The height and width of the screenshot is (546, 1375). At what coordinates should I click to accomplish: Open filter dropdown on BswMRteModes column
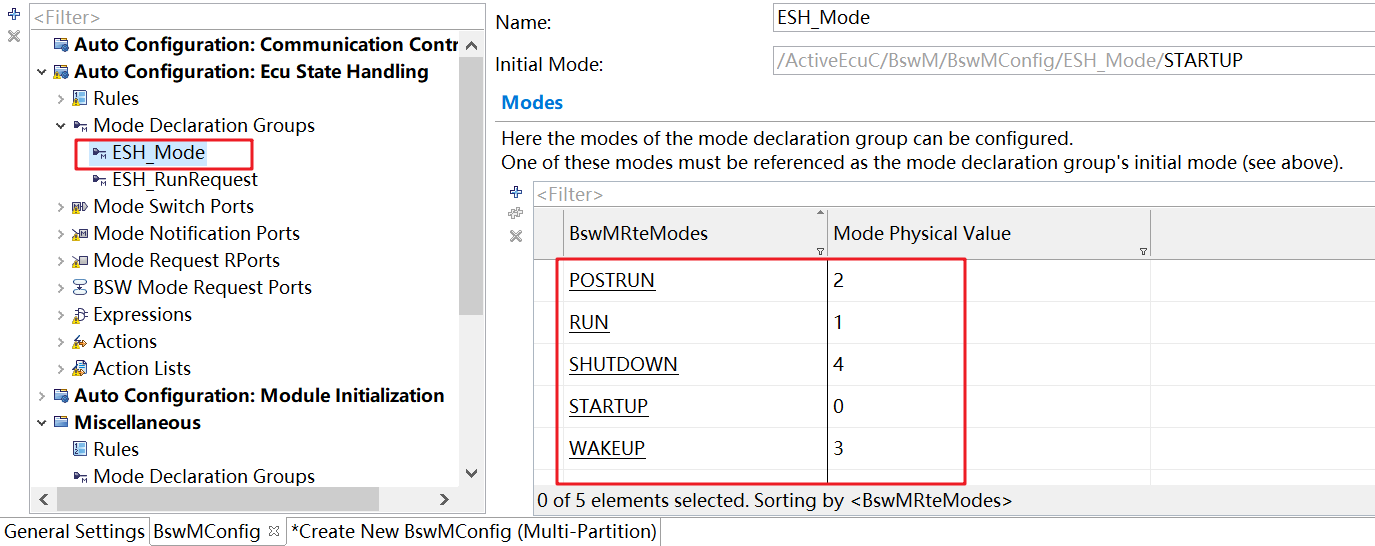click(x=820, y=251)
